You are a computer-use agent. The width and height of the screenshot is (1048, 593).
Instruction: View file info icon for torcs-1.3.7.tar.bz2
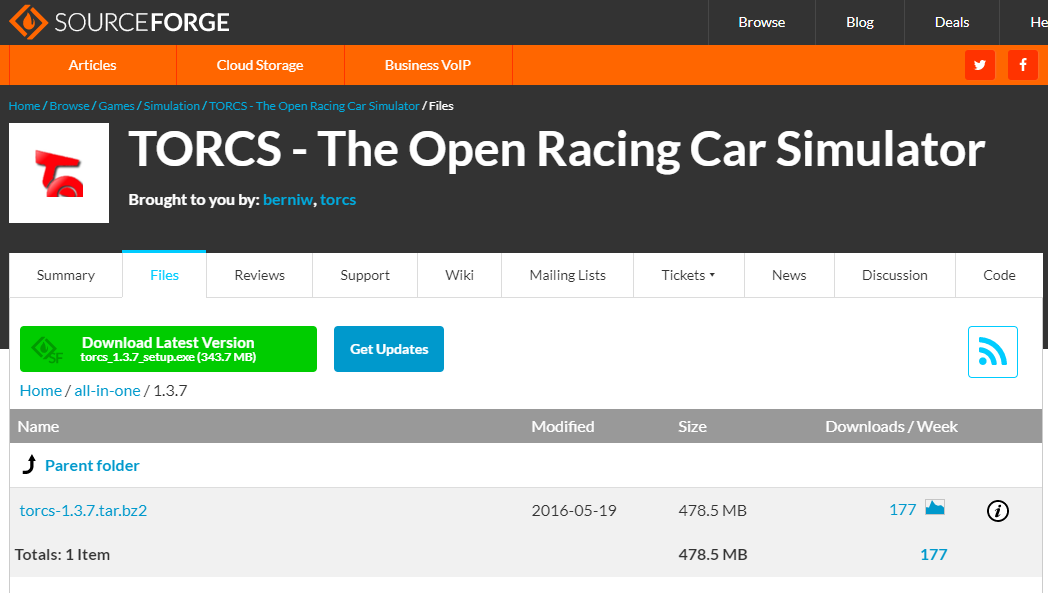coord(997,511)
